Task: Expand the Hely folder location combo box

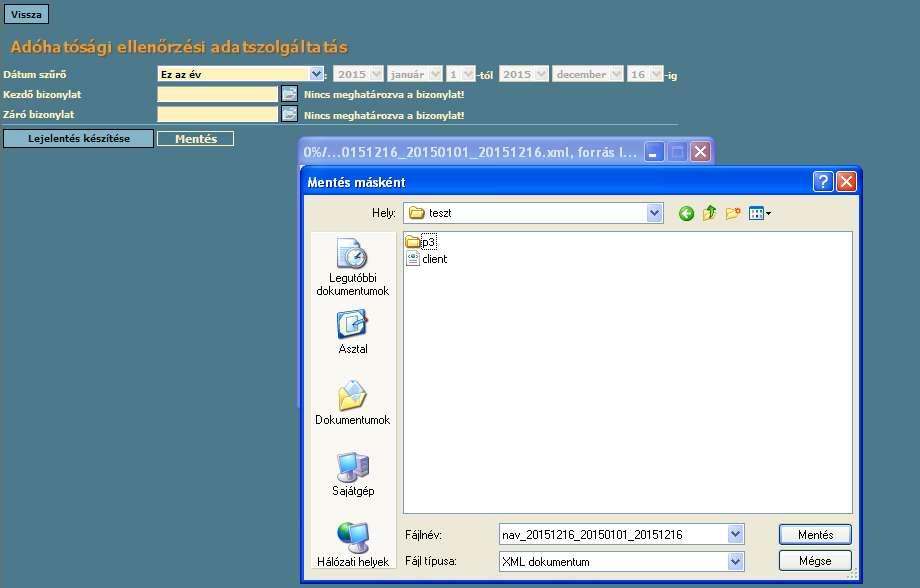Action: (x=654, y=213)
